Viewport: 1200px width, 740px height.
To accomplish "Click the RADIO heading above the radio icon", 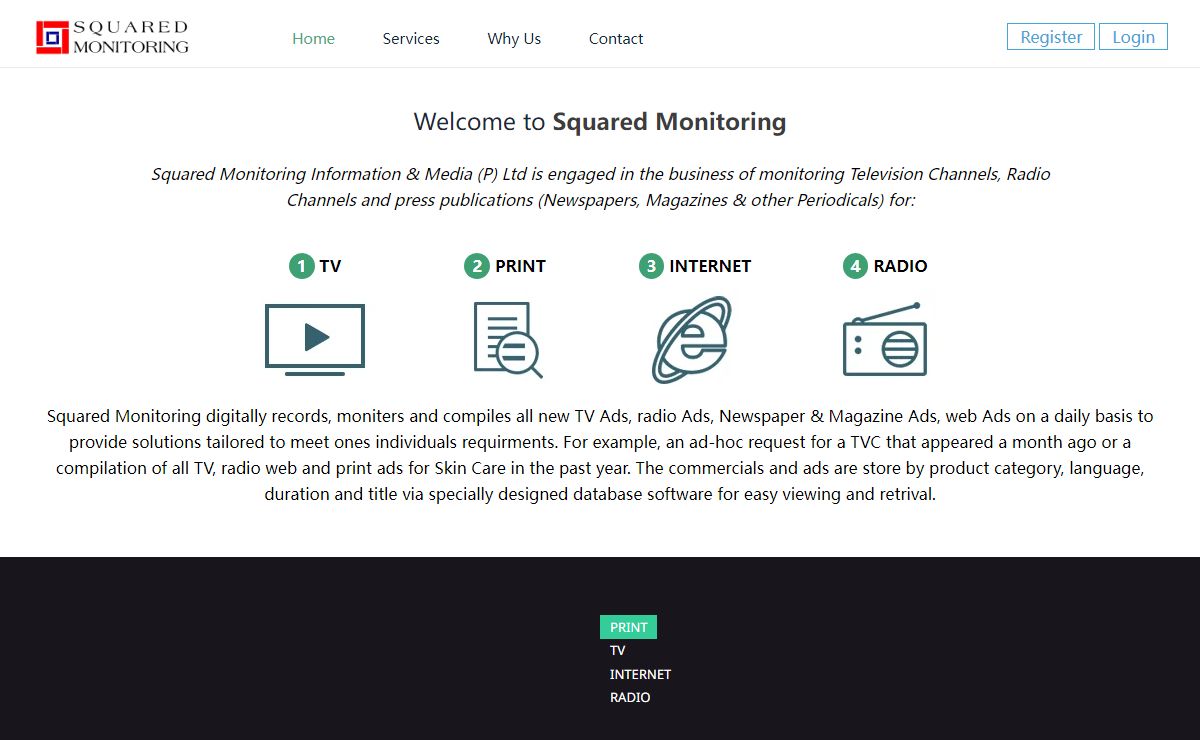I will click(x=900, y=266).
